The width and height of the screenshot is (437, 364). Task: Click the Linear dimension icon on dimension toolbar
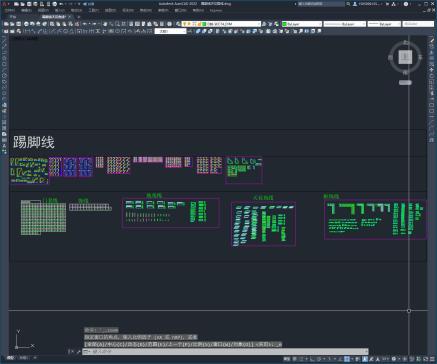pyautogui.click(x=27, y=31)
